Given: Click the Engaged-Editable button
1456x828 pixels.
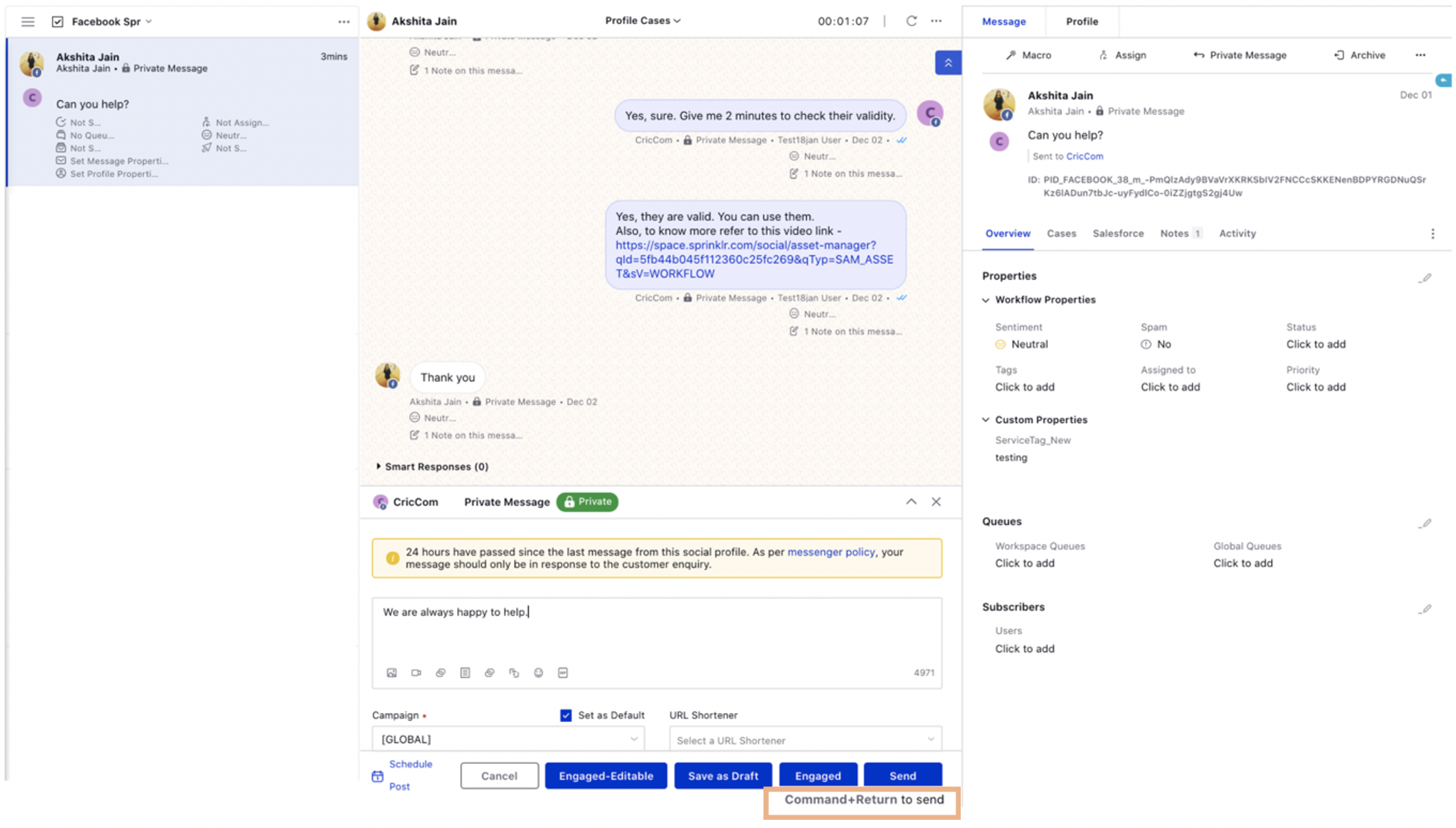Looking at the screenshot, I should [x=606, y=776].
